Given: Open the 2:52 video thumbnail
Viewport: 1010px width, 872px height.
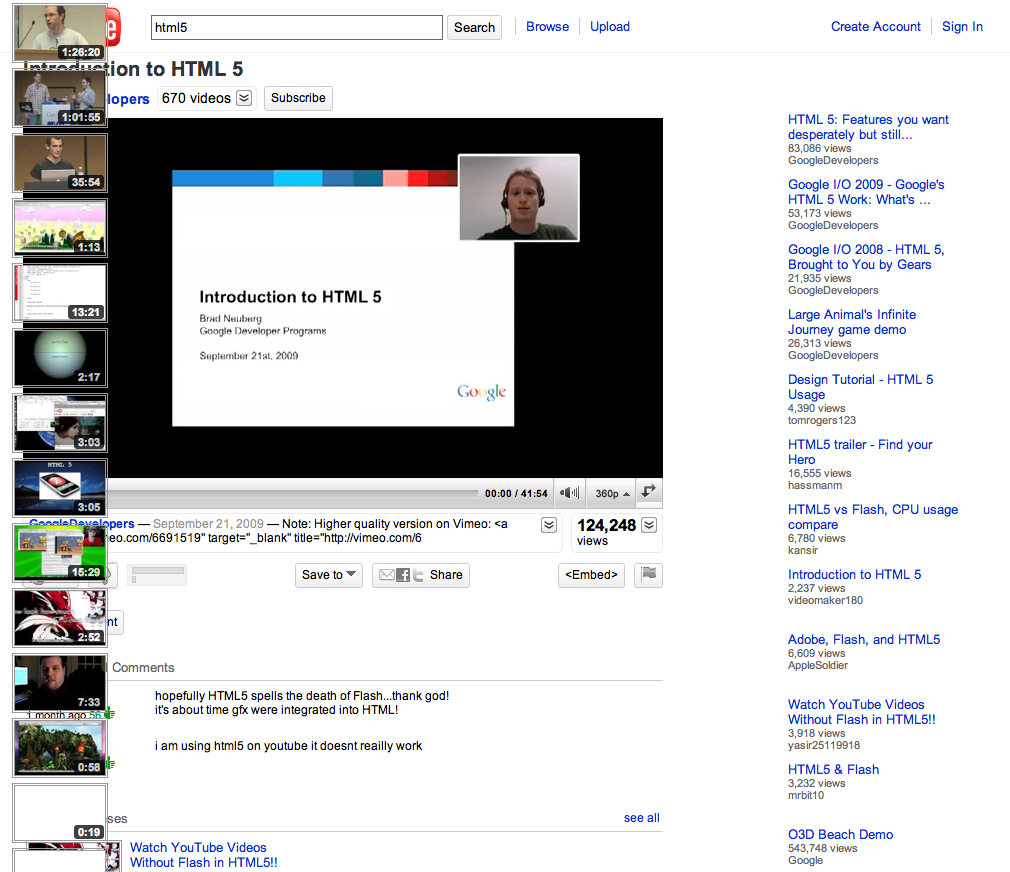Looking at the screenshot, I should [x=60, y=618].
